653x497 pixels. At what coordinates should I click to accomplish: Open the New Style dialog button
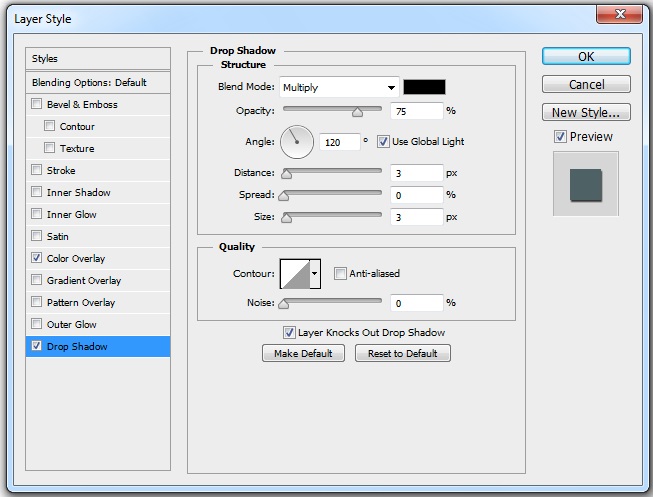(x=586, y=112)
